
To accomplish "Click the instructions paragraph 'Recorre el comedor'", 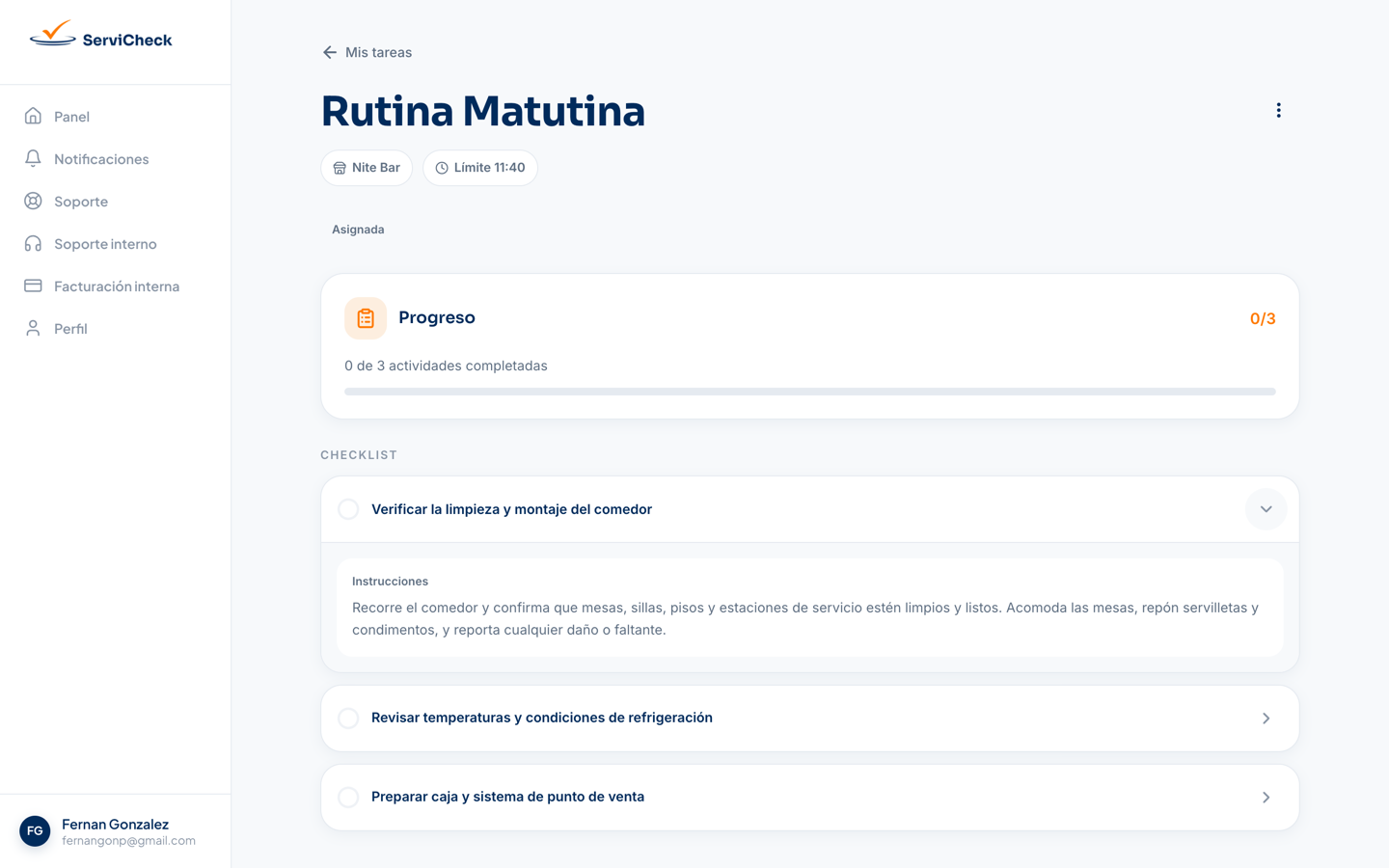I will click(805, 618).
